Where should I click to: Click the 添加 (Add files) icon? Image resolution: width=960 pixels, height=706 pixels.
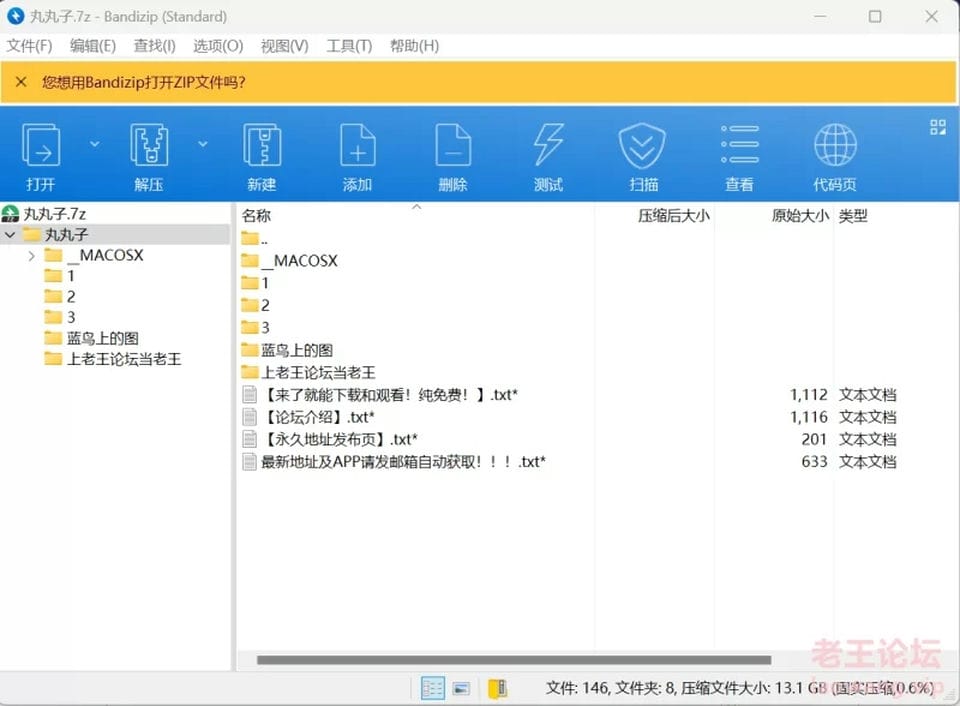click(x=358, y=145)
